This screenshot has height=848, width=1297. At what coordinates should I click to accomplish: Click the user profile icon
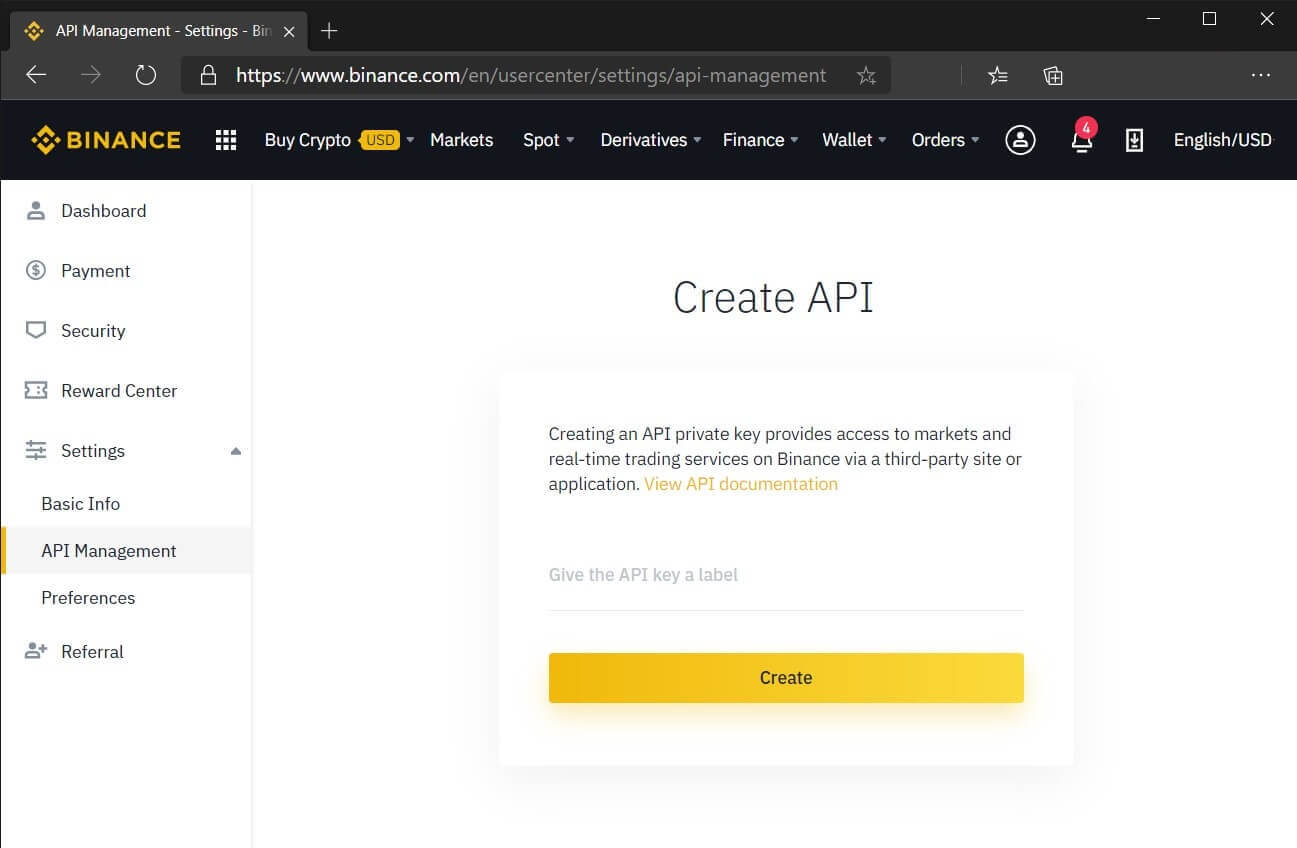1020,140
